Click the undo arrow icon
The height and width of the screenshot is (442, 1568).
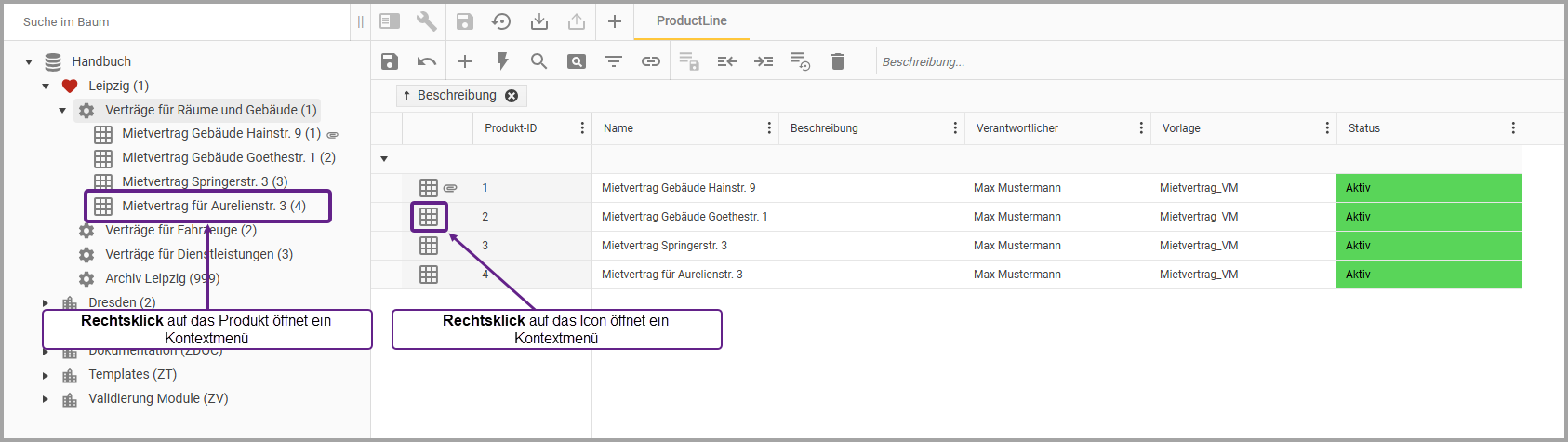tap(427, 61)
